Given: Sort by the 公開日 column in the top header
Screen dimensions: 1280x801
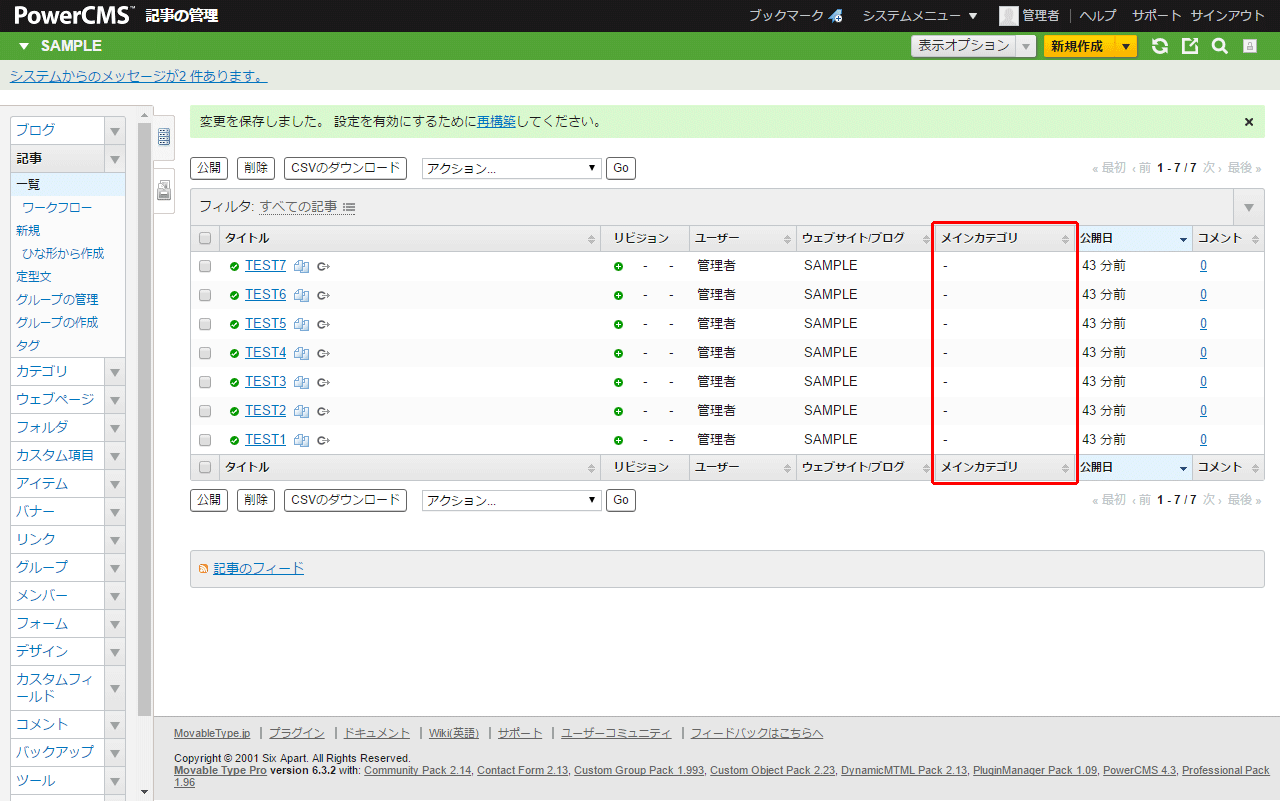Looking at the screenshot, I should (x=1134, y=238).
